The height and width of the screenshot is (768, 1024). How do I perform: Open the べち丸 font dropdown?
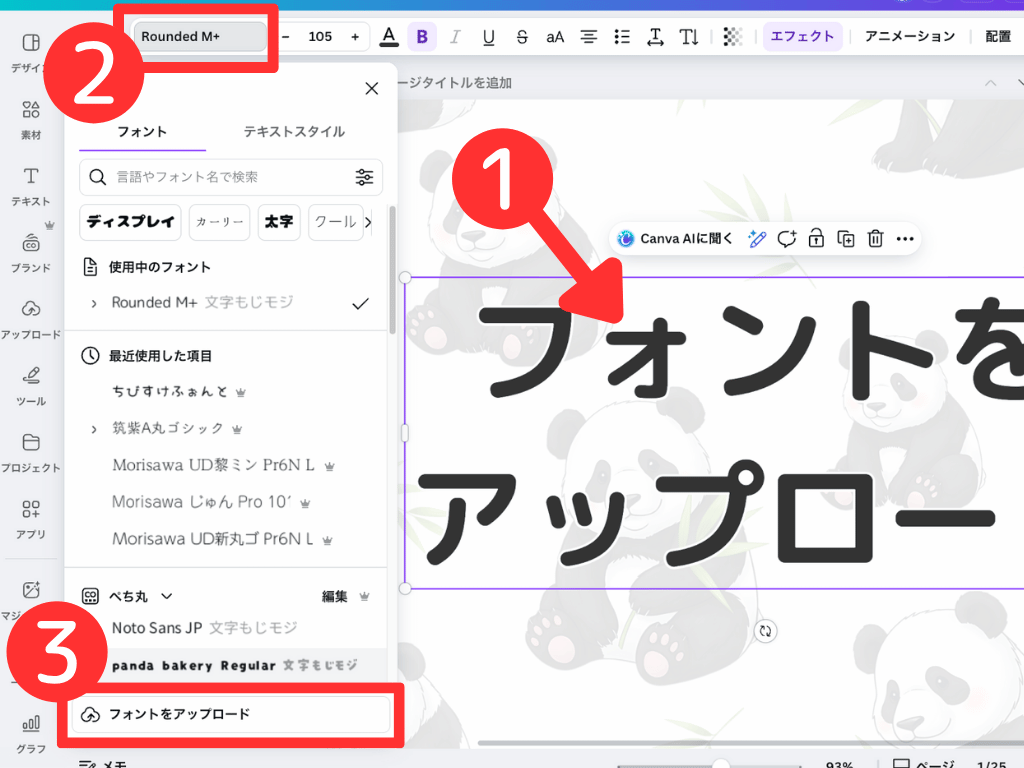[165, 595]
